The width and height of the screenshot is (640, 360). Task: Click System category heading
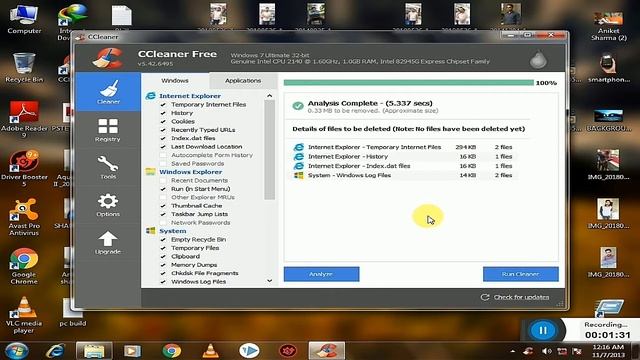(173, 231)
